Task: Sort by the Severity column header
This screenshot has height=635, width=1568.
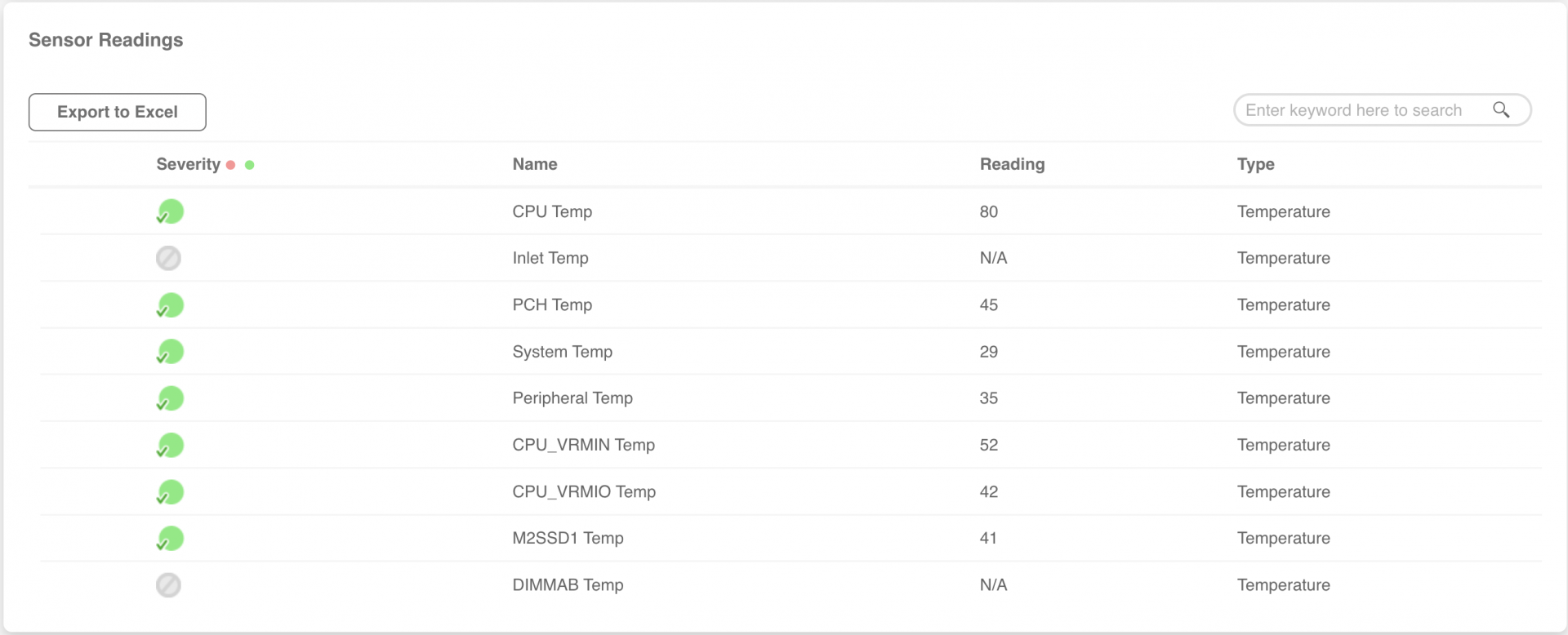Action: 188,164
